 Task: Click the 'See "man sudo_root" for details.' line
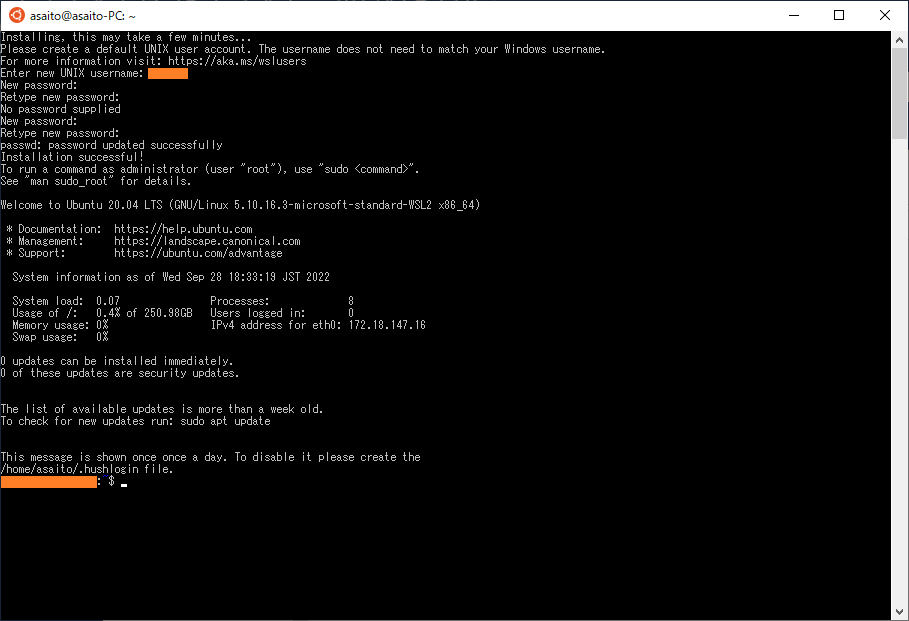96,181
